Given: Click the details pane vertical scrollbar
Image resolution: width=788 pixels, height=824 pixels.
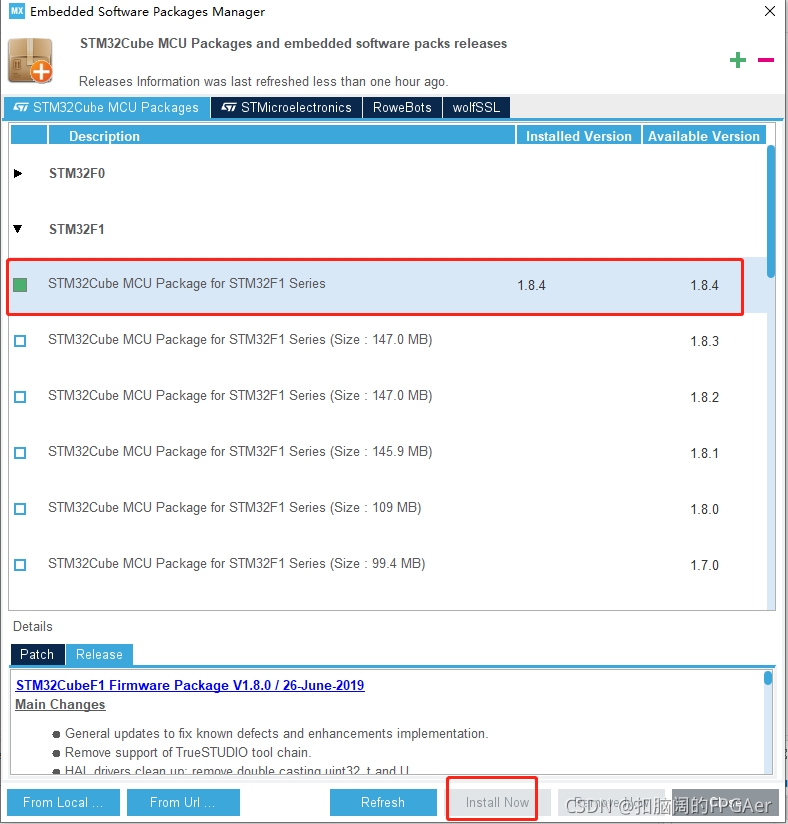Looking at the screenshot, I should (x=768, y=678).
